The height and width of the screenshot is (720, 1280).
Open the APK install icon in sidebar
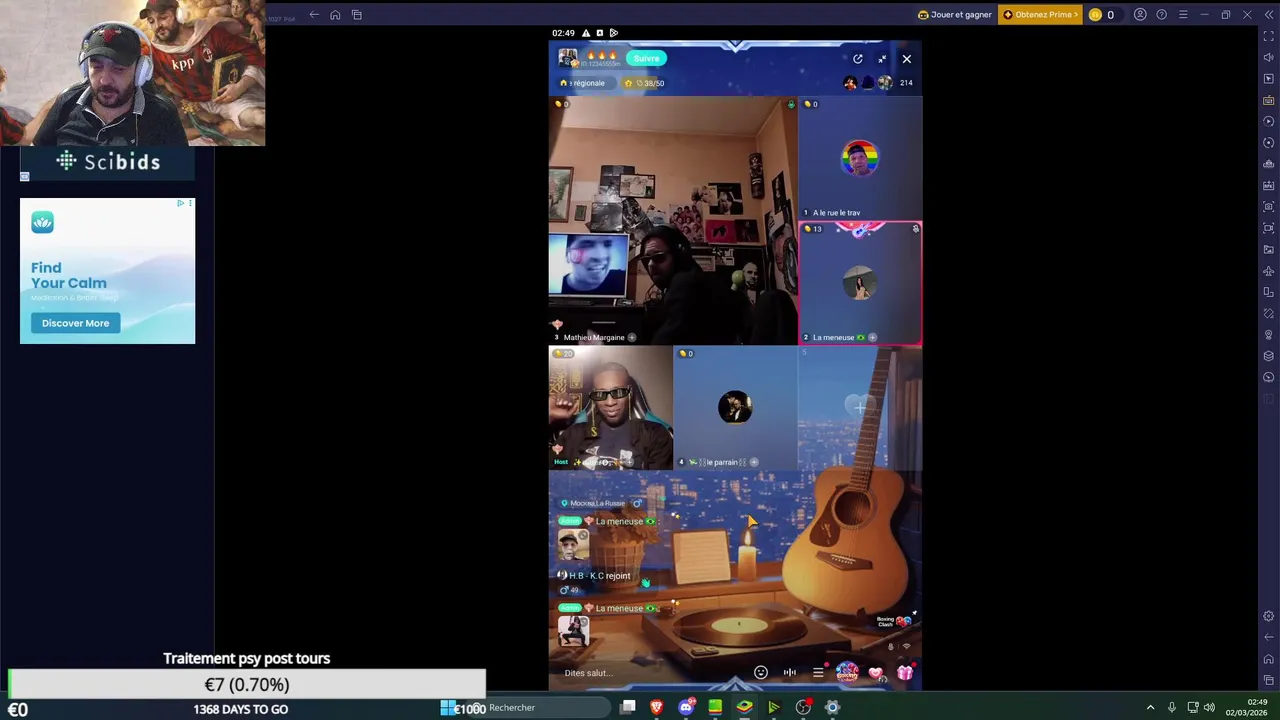[x=1269, y=186]
